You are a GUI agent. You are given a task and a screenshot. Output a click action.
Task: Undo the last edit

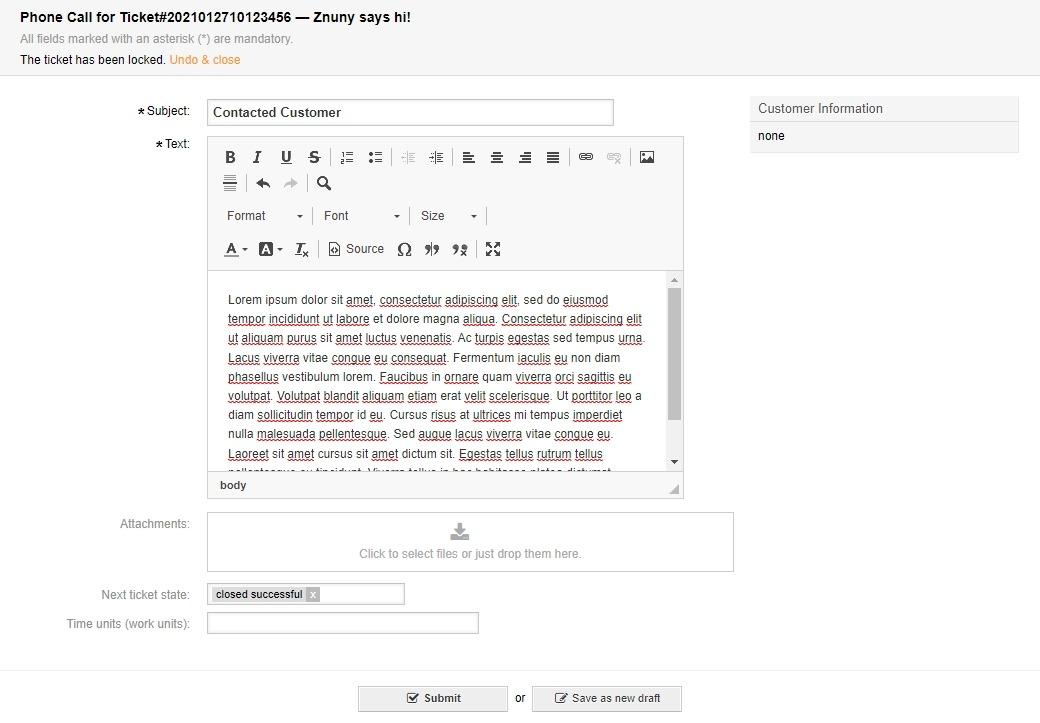[x=263, y=183]
